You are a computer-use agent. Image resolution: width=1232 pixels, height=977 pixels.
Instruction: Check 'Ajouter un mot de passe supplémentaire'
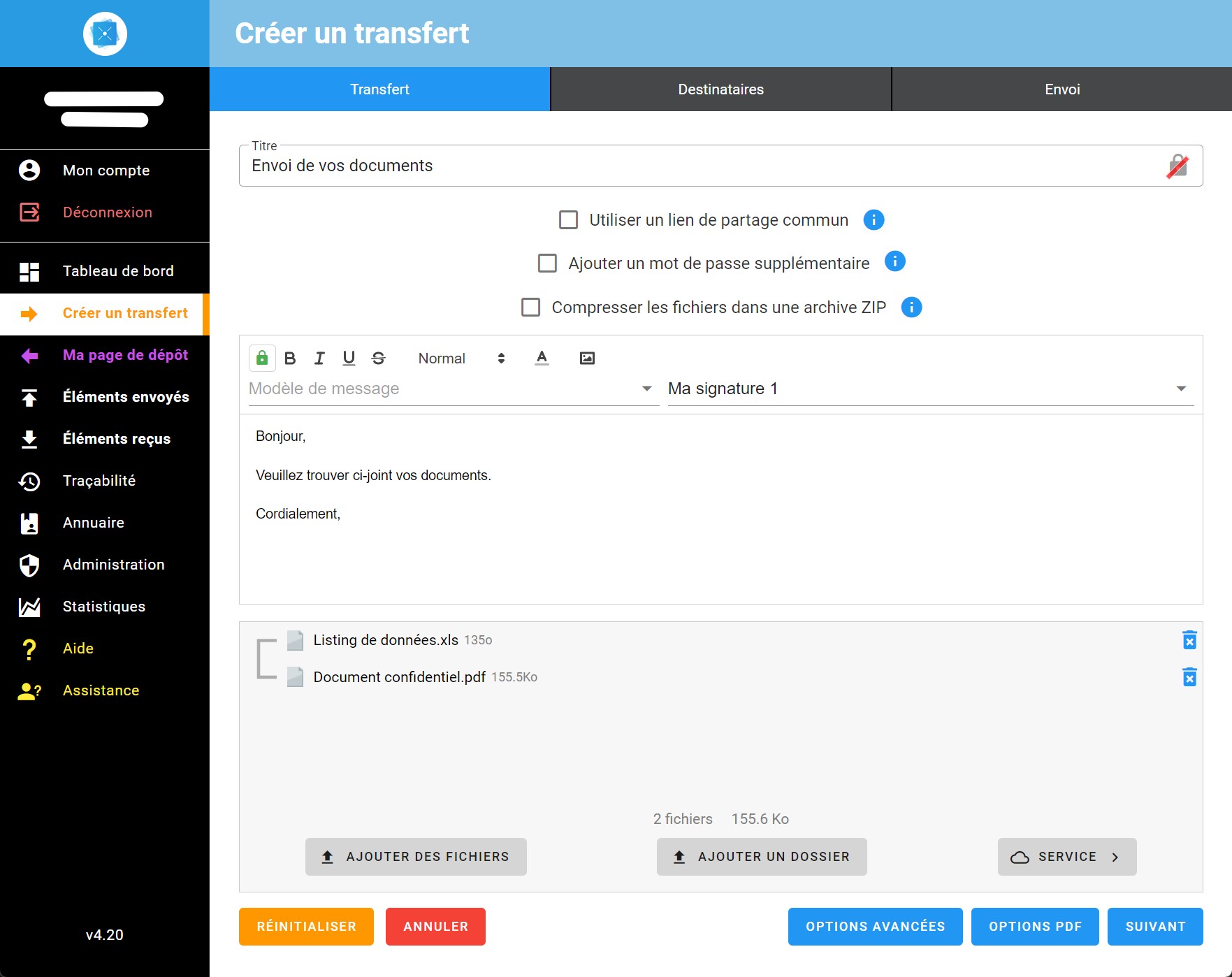(x=547, y=263)
